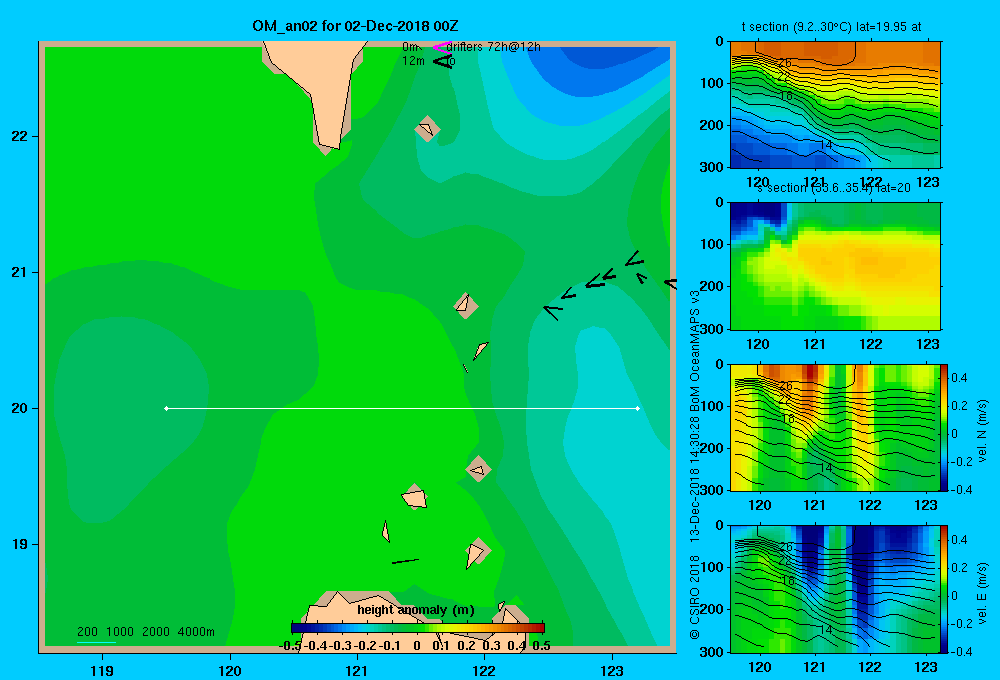Click the t section (9.2..30°C) title
Image resolution: width=1000 pixels, height=680 pixels.
[x=831, y=27]
